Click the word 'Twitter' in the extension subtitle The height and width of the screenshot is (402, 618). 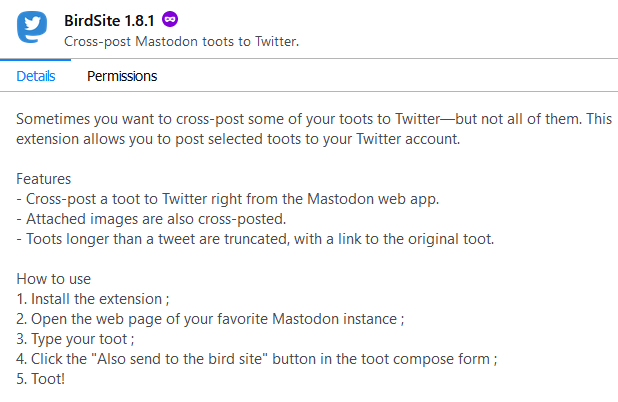pyautogui.click(x=274, y=42)
